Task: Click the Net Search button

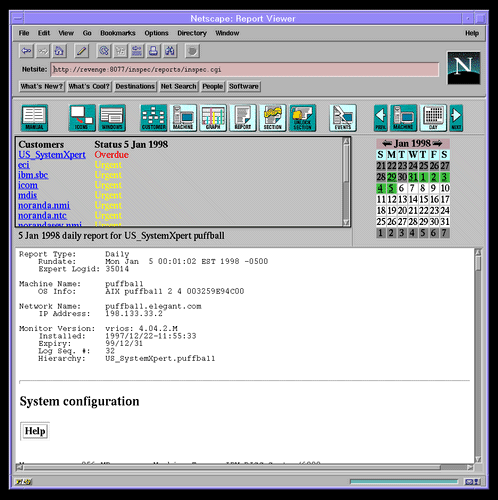Action: coord(179,86)
